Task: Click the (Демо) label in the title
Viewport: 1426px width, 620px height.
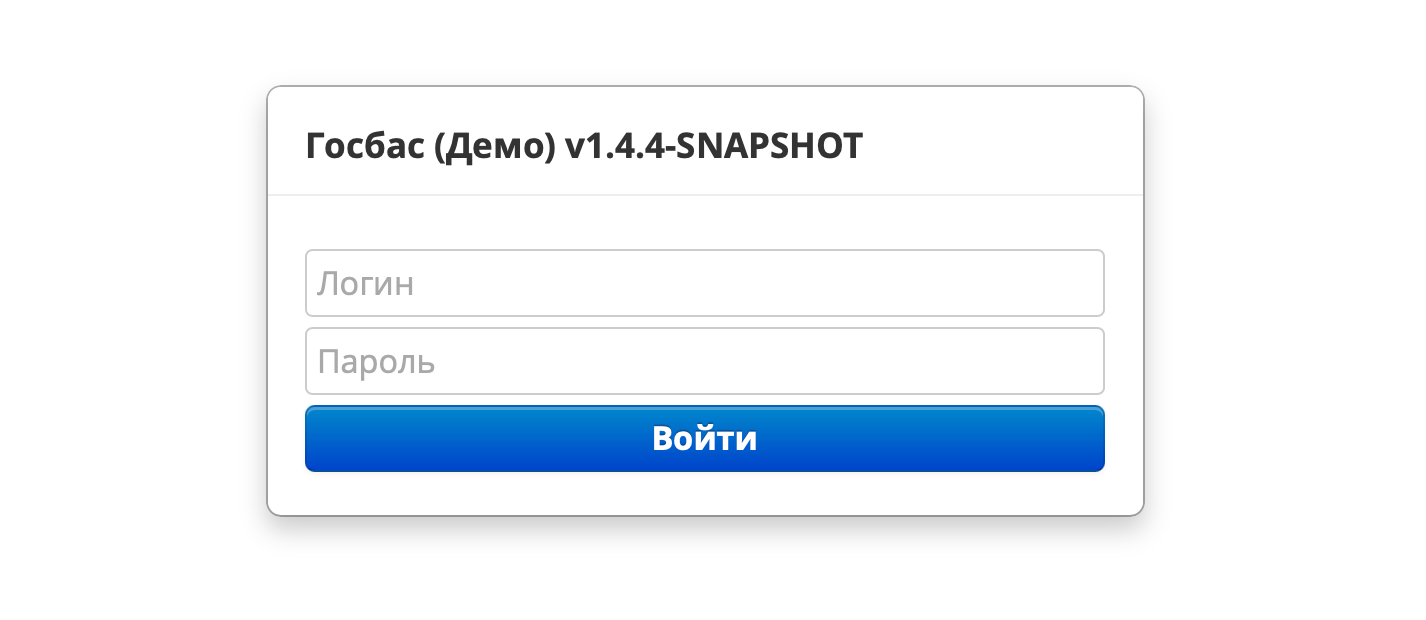Action: pos(496,147)
